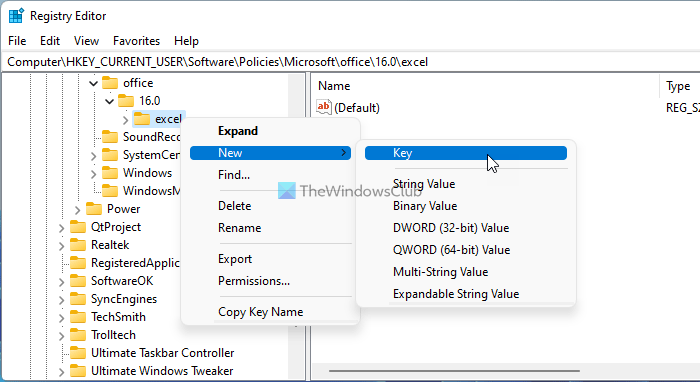This screenshot has width=700, height=382.
Task: Select the TechSmith folder icon
Action: point(78,317)
